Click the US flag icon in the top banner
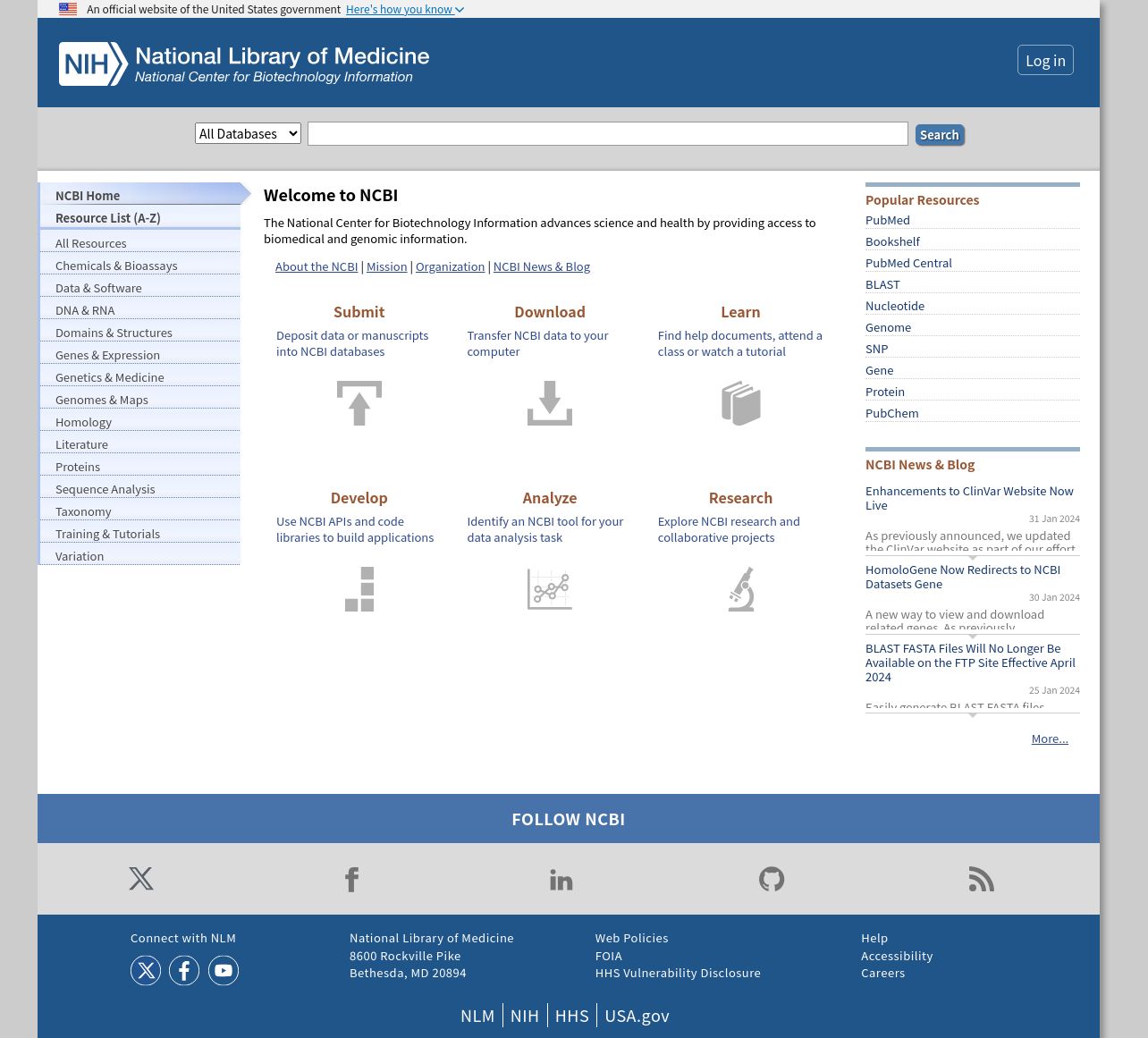This screenshot has width=1148, height=1038. pos(68,9)
